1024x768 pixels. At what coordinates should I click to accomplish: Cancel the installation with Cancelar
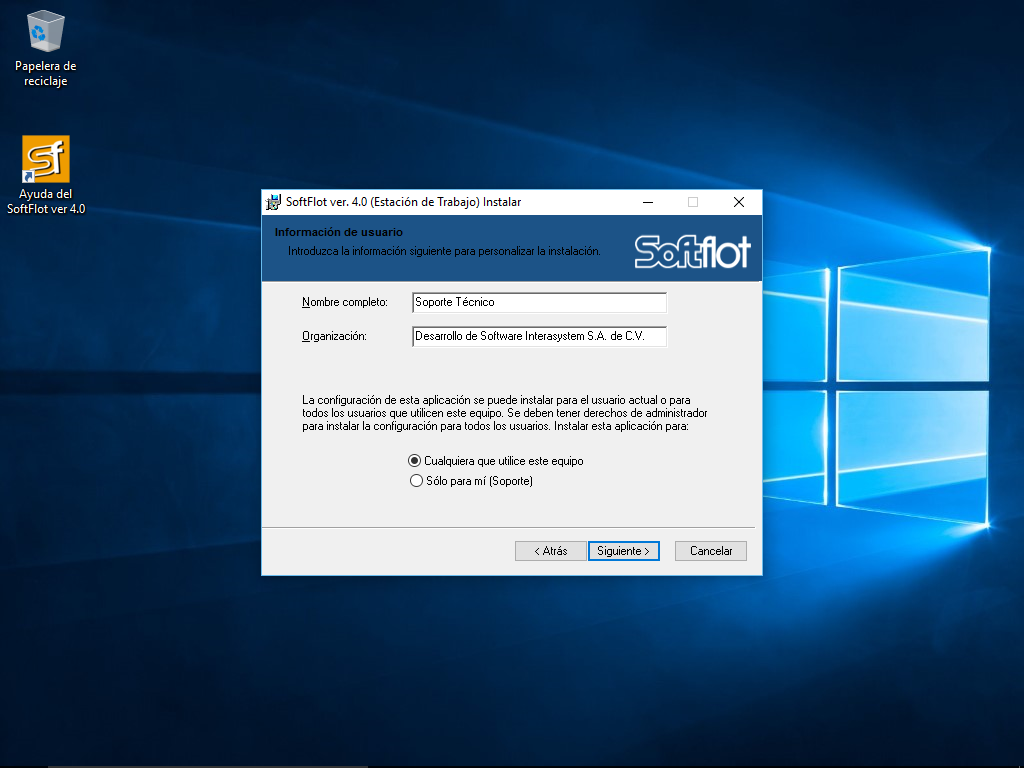[711, 551]
